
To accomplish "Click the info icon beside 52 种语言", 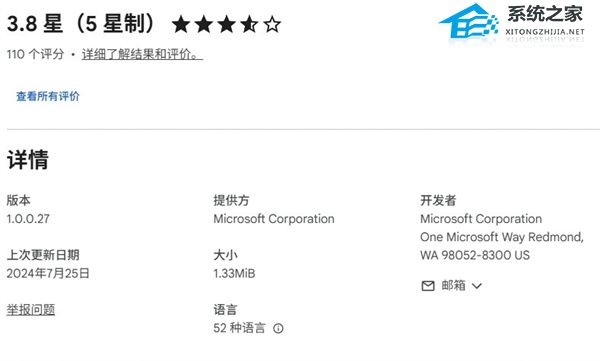I will pyautogui.click(x=278, y=328).
